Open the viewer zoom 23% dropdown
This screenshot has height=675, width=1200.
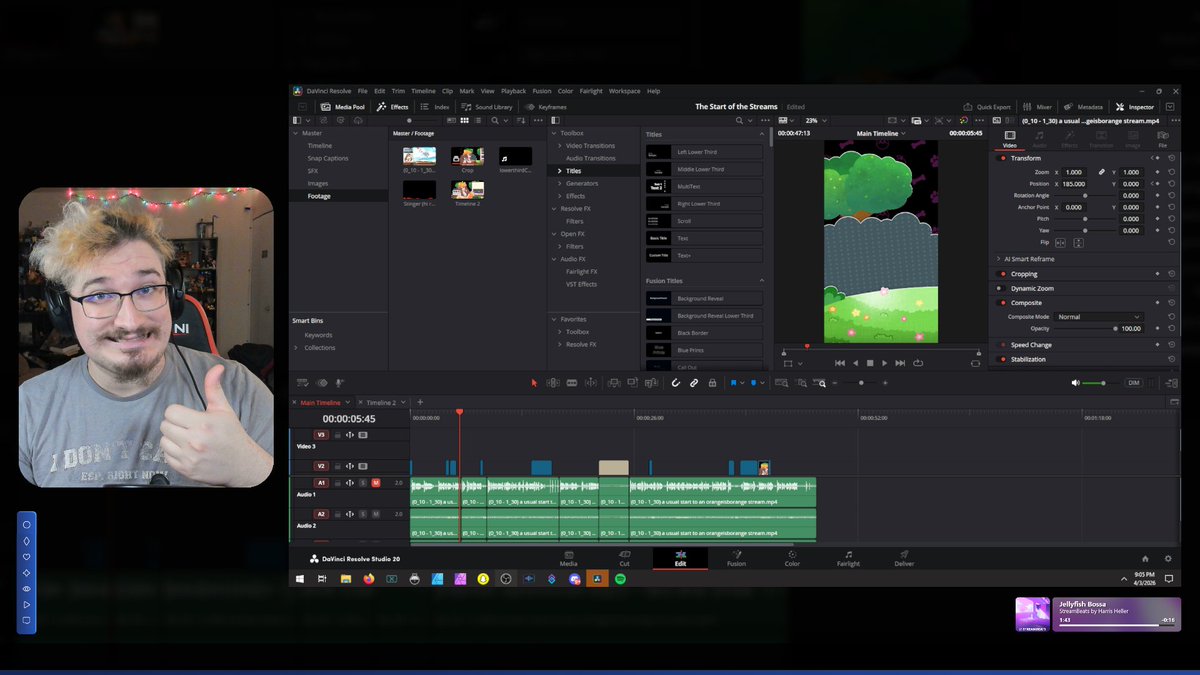(815, 120)
